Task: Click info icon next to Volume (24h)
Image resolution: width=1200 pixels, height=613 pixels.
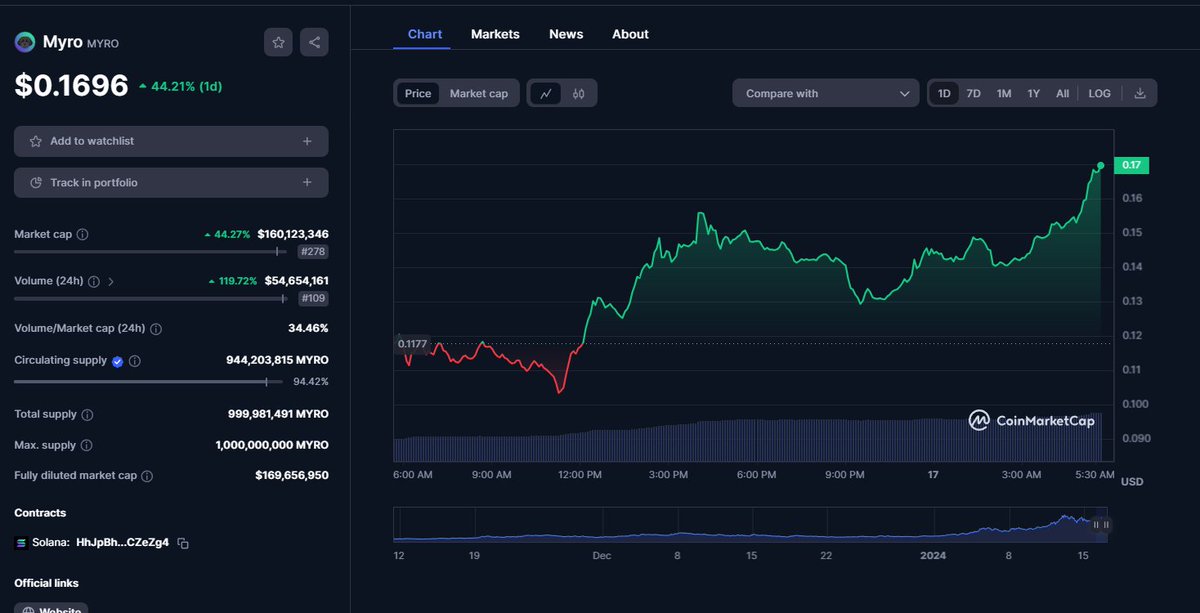Action: (x=94, y=281)
